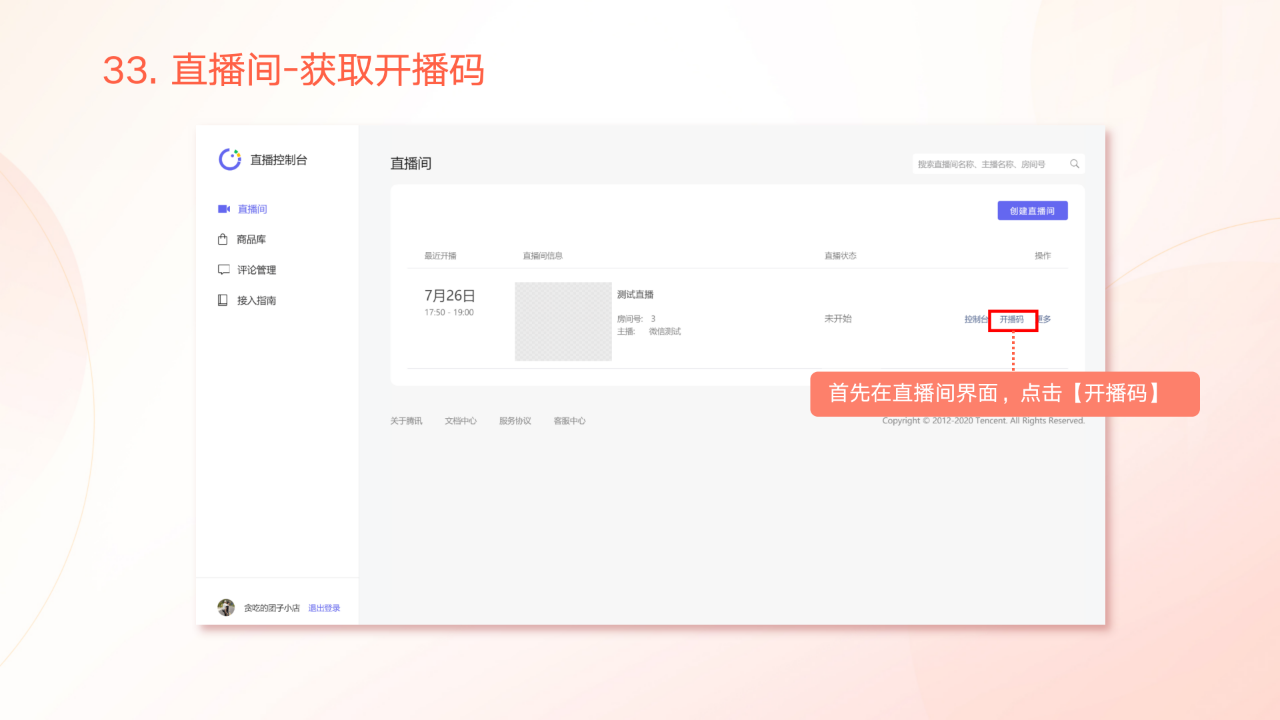Click the Copyright 2012-2020 Tencent text
The width and height of the screenshot is (1280, 720).
(983, 421)
